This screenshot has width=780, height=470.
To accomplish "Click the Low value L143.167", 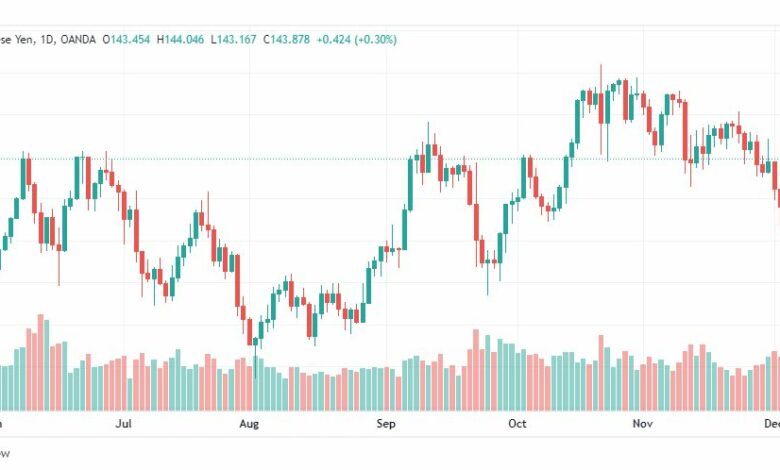I will click(x=233, y=39).
